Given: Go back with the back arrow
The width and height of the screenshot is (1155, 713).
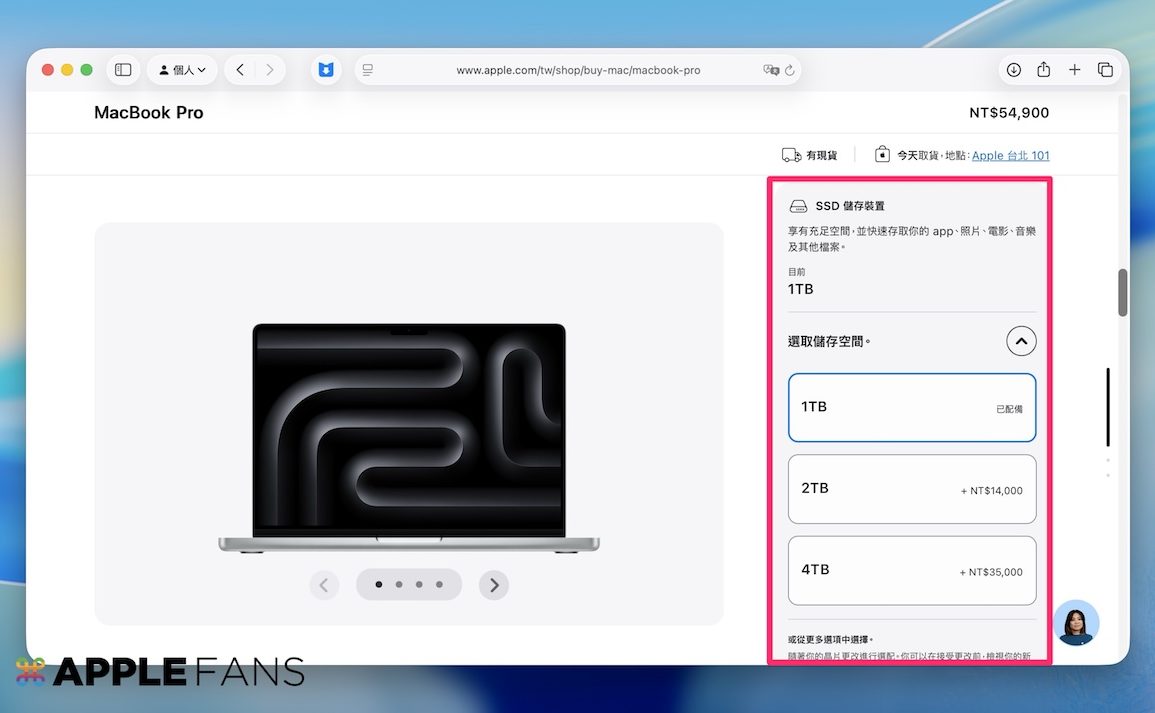Looking at the screenshot, I should point(240,70).
